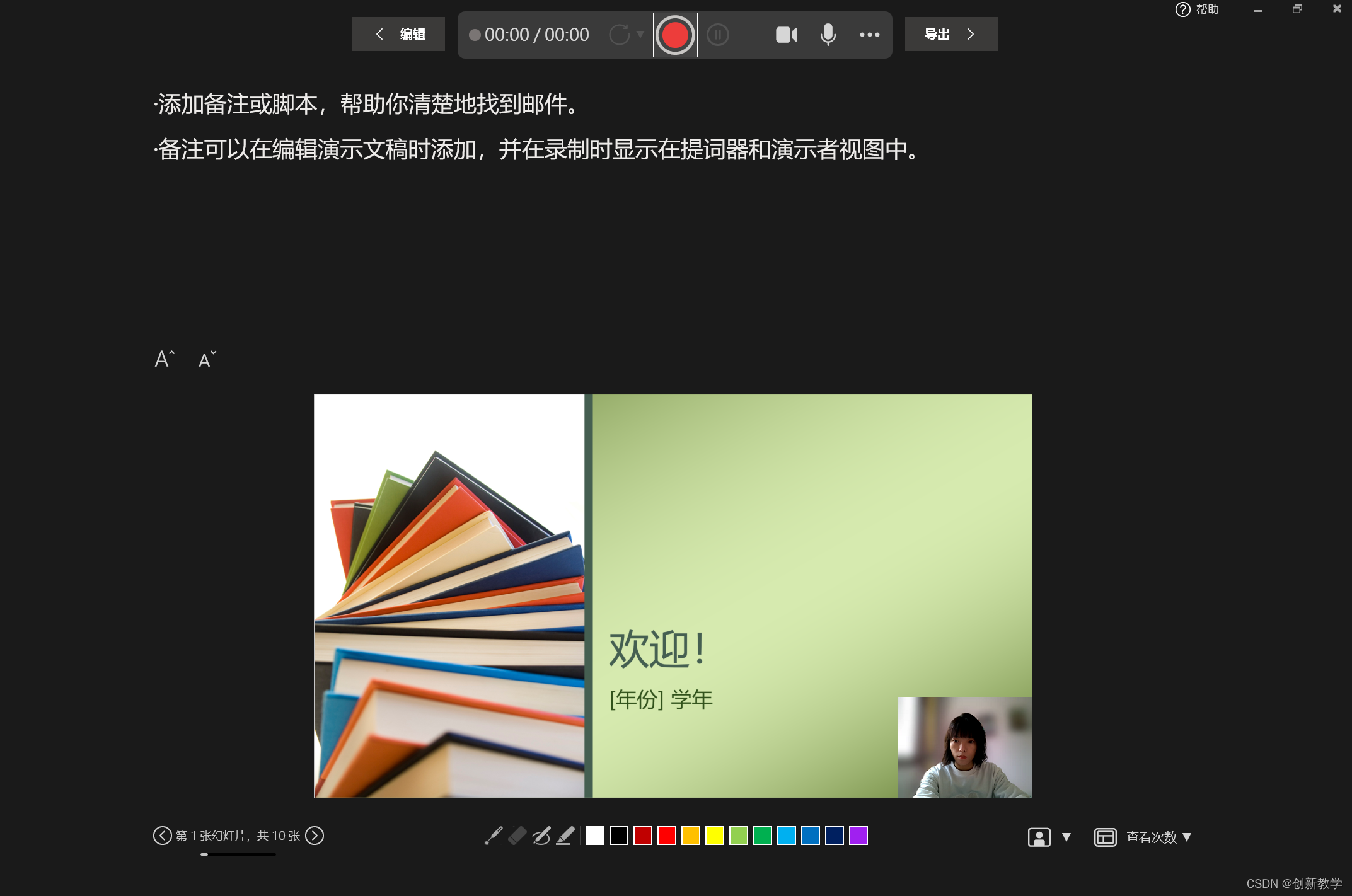Mute or unmute the microphone
Screen dimensions: 1352x896
click(x=828, y=35)
